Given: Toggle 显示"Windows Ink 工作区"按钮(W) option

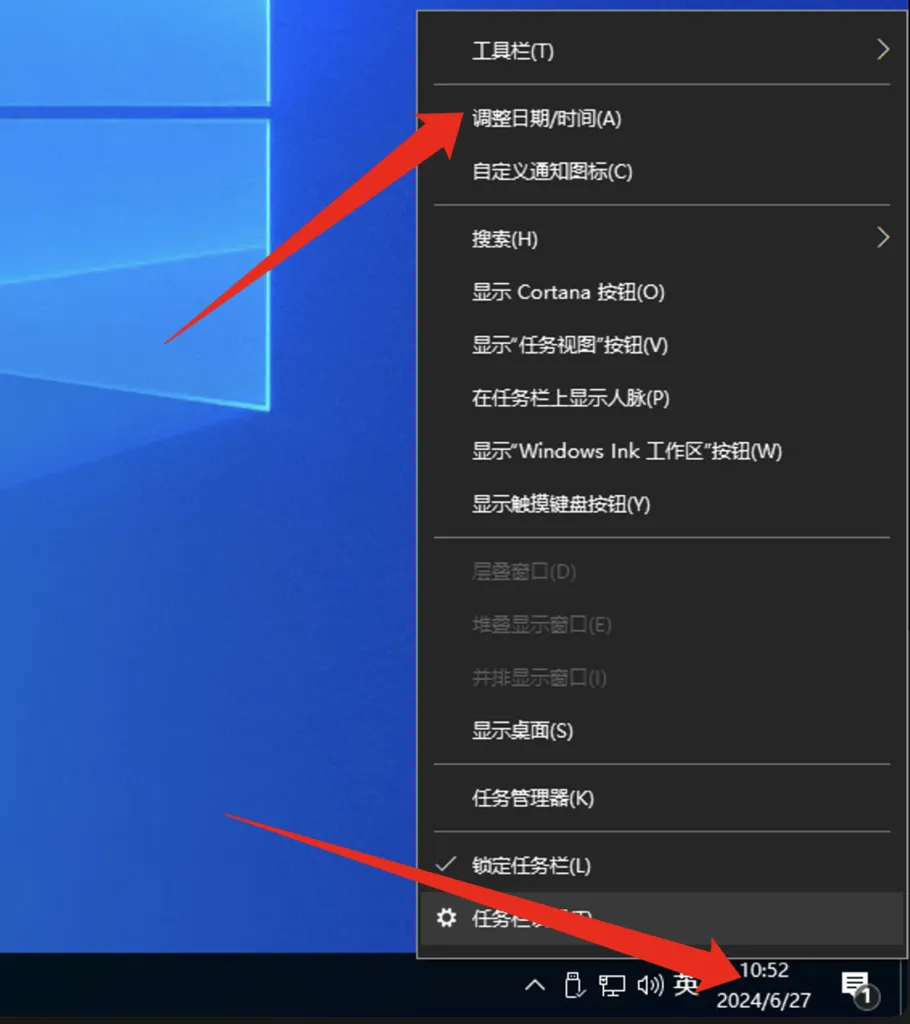Looking at the screenshot, I should pos(662,451).
